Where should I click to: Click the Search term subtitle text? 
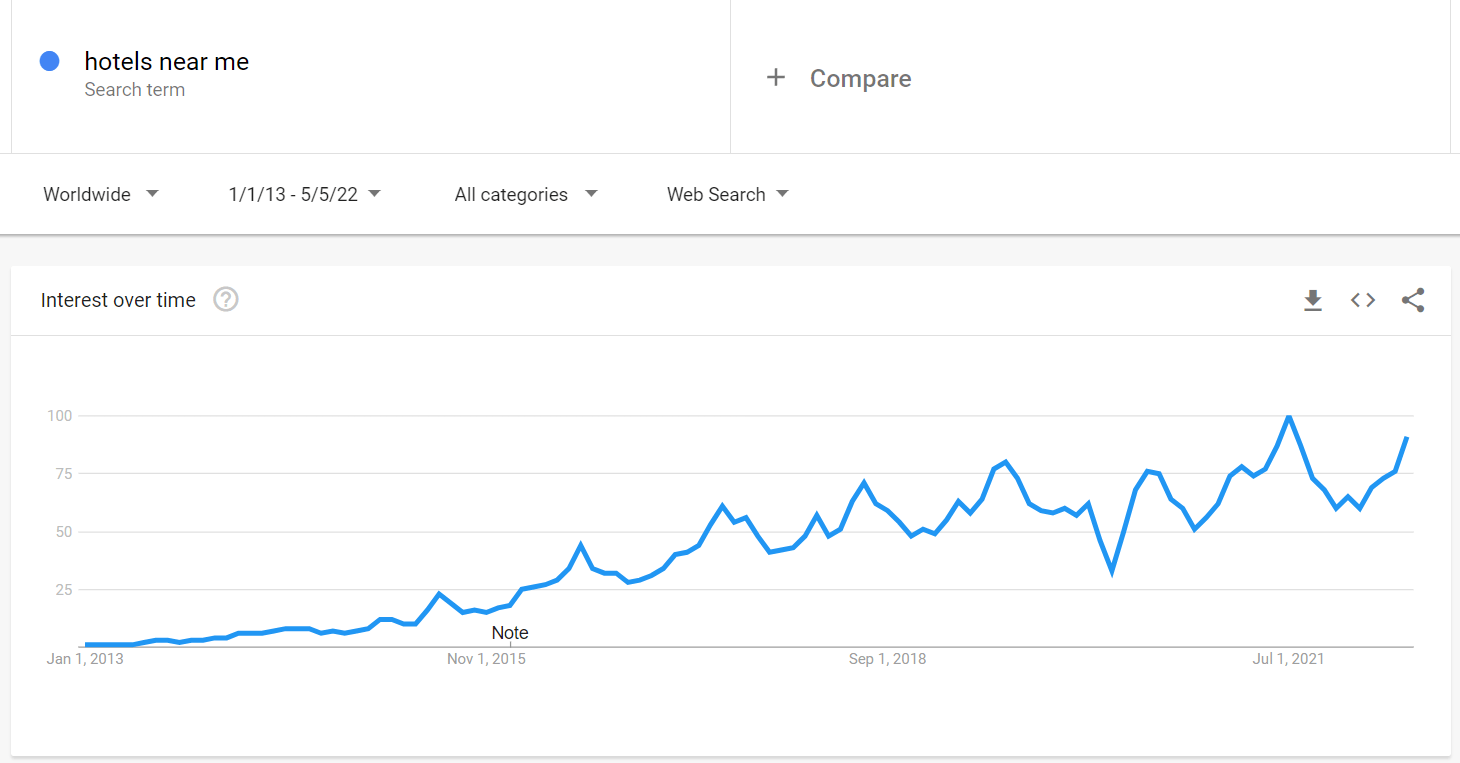pyautogui.click(x=134, y=90)
